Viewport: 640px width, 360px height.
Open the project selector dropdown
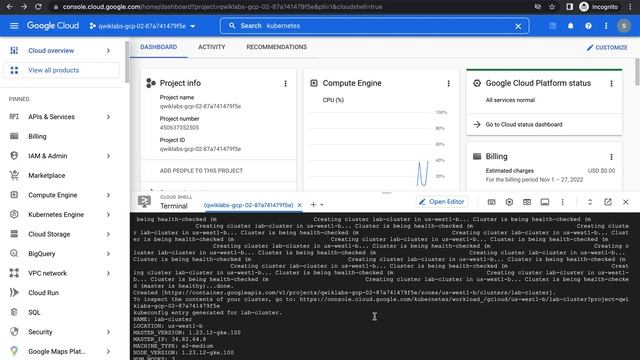pos(142,26)
